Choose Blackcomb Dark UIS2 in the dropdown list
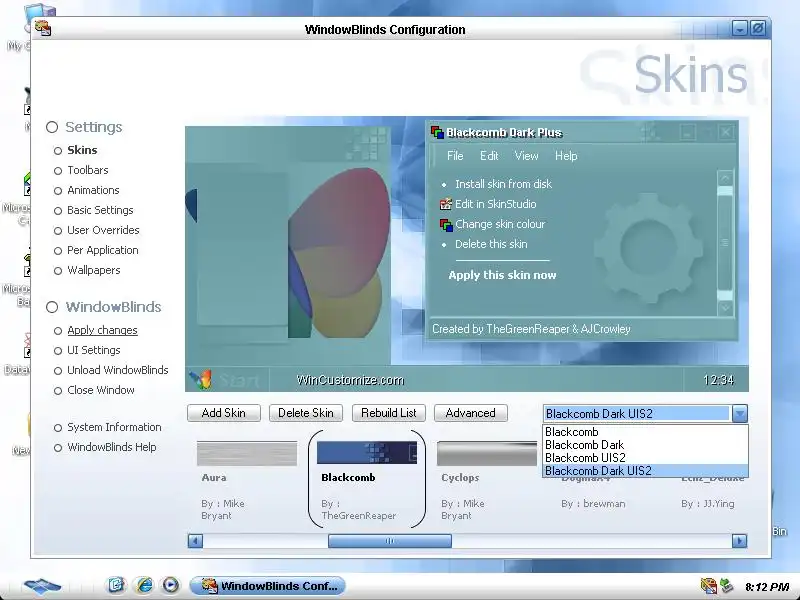The image size is (800, 600). tap(645, 471)
